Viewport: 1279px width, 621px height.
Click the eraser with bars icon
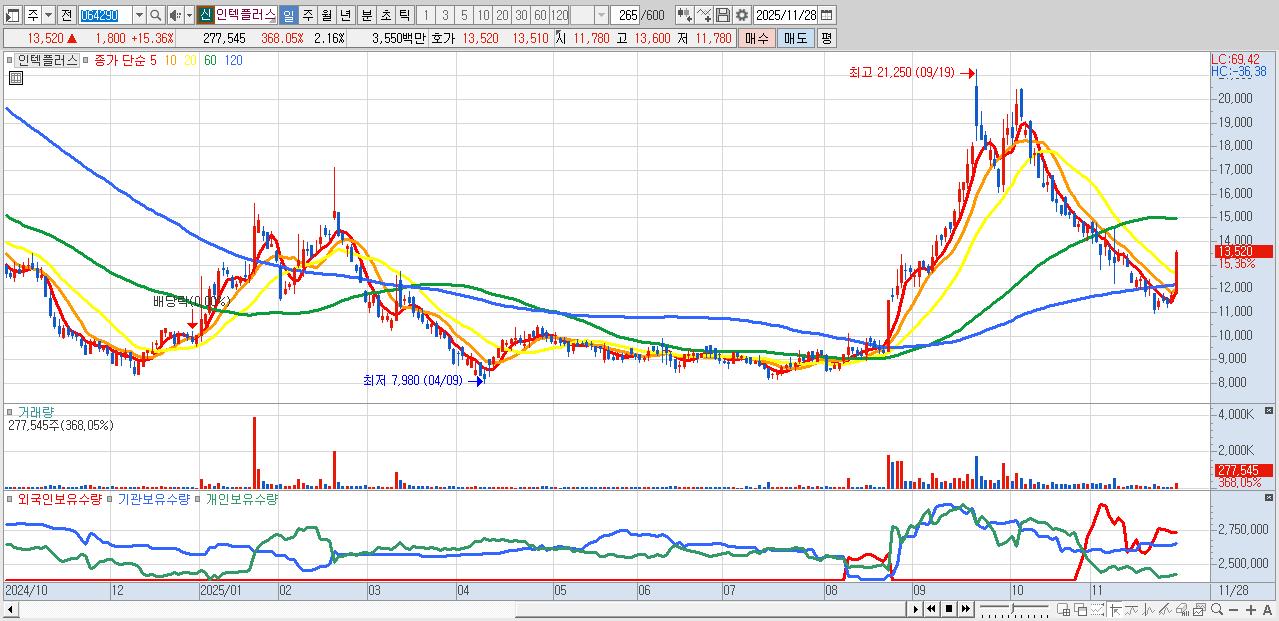point(1183,609)
